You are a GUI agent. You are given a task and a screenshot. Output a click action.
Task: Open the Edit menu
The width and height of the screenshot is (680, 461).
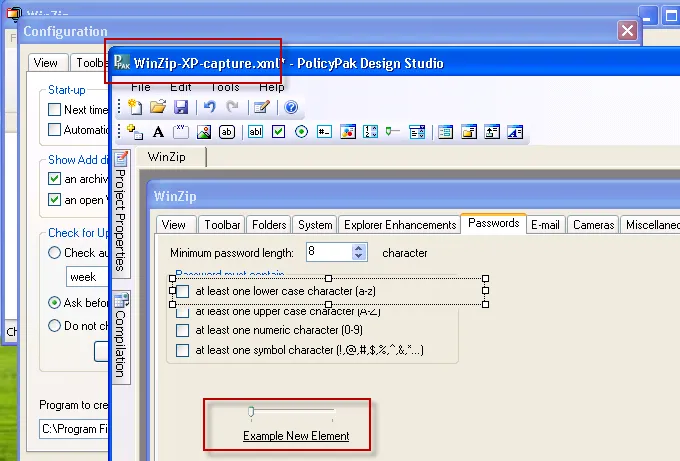point(181,87)
